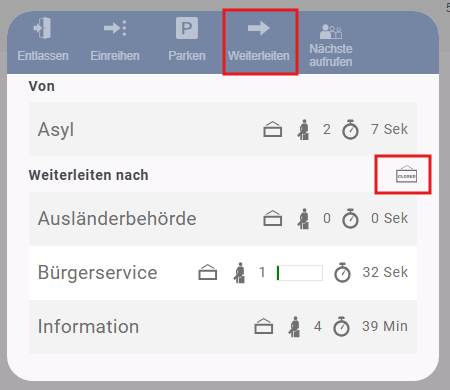Click the stopwatch icon in Ausländerbehörde row

point(350,218)
